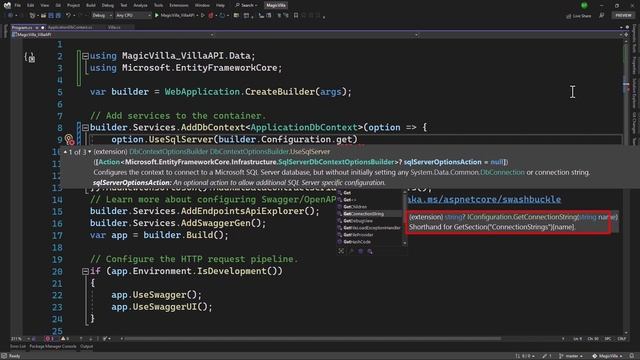Show previous overload using the up arrow
The height and width of the screenshot is (360, 640).
[x=65, y=152]
